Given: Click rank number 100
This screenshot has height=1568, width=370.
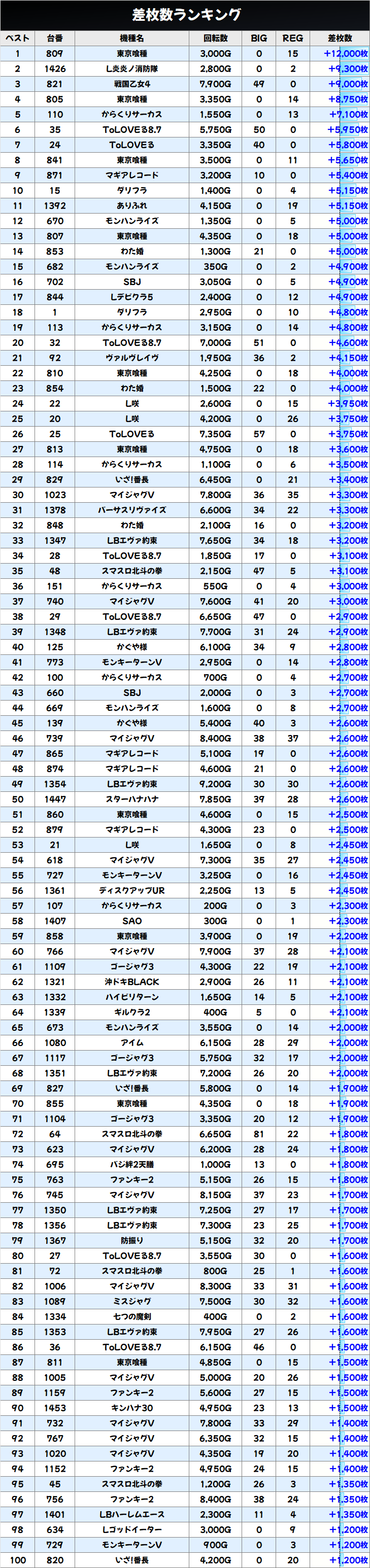Looking at the screenshot, I should click(18, 1560).
